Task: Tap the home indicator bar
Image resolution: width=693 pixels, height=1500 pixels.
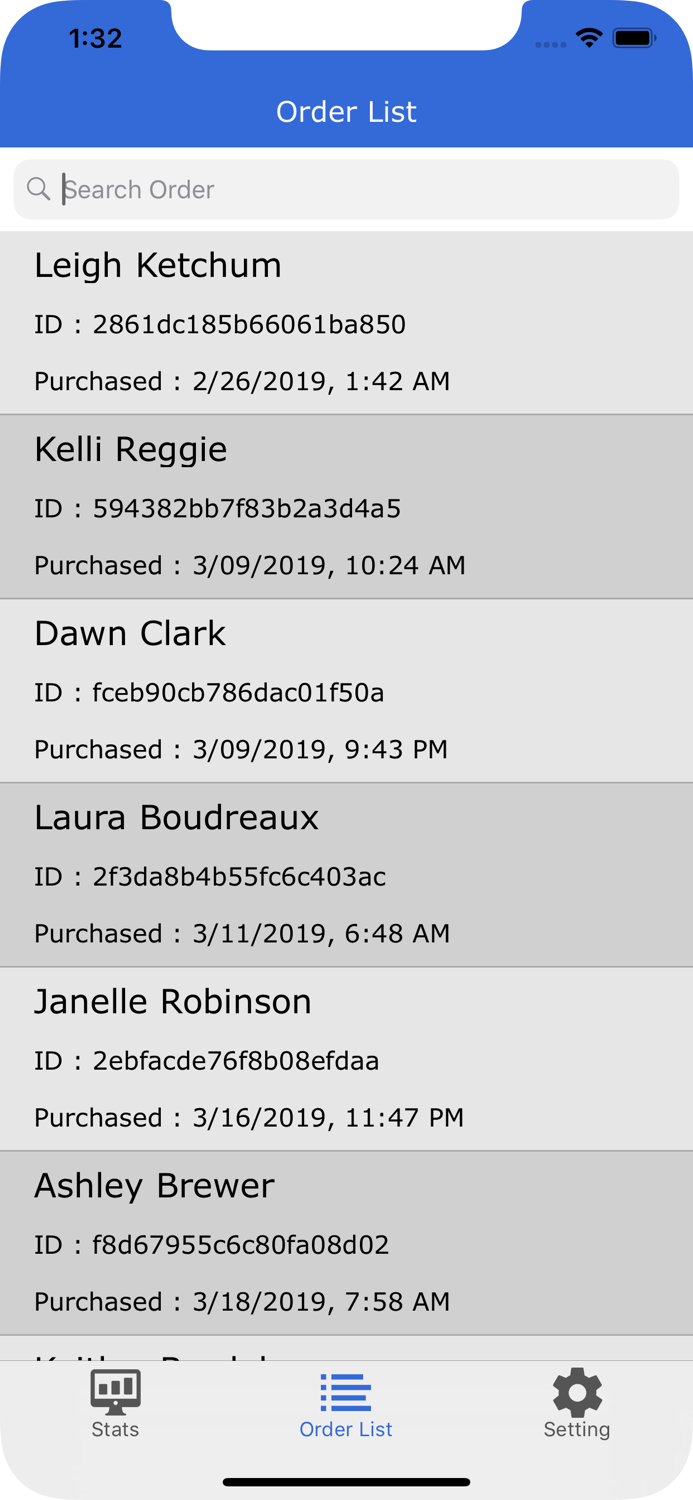Action: (x=346, y=1482)
